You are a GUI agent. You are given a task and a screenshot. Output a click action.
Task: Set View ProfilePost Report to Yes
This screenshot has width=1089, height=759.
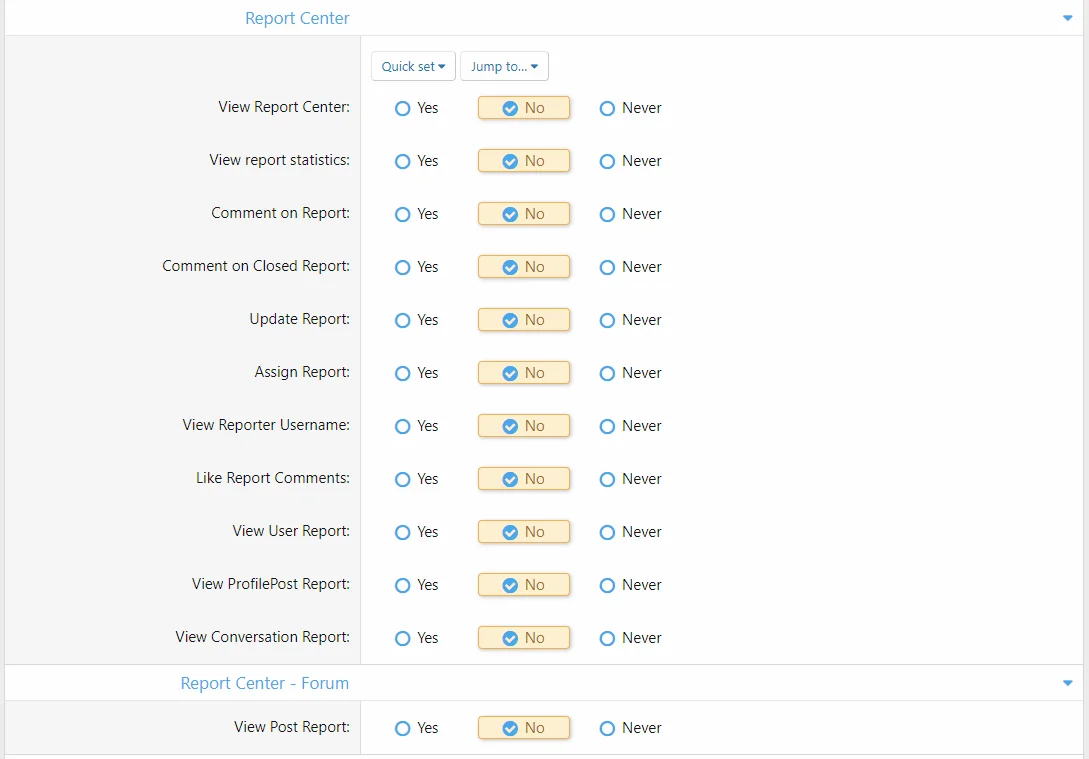(403, 585)
